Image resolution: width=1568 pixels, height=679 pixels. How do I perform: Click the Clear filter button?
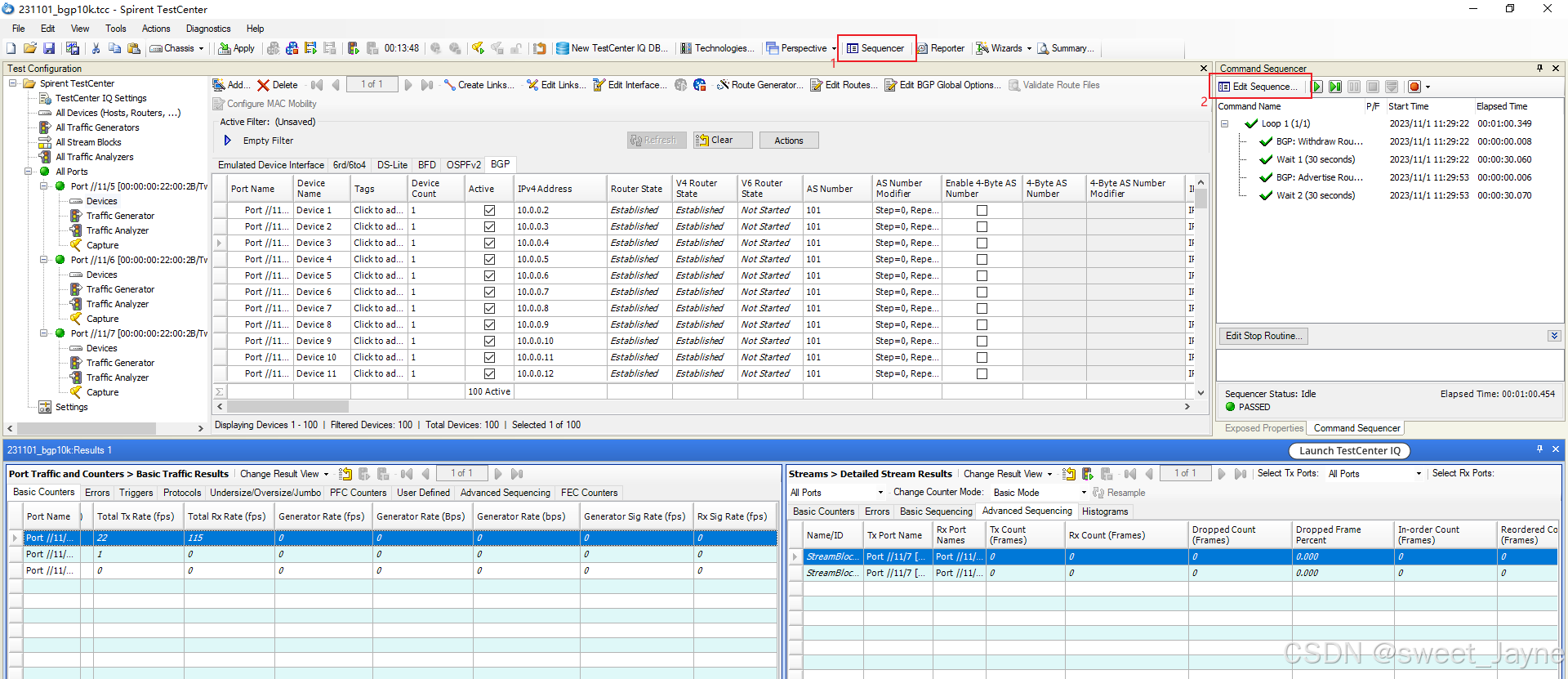pyautogui.click(x=723, y=141)
